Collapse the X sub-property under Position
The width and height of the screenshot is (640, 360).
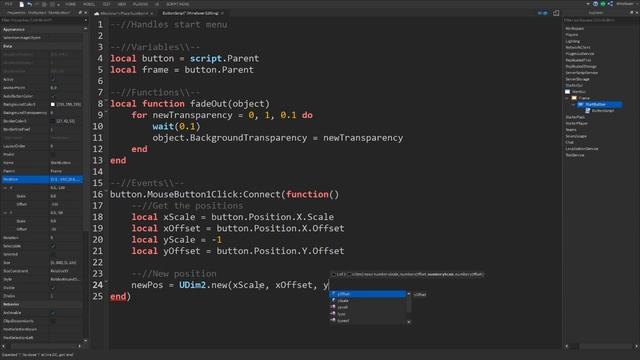click(x=5, y=188)
